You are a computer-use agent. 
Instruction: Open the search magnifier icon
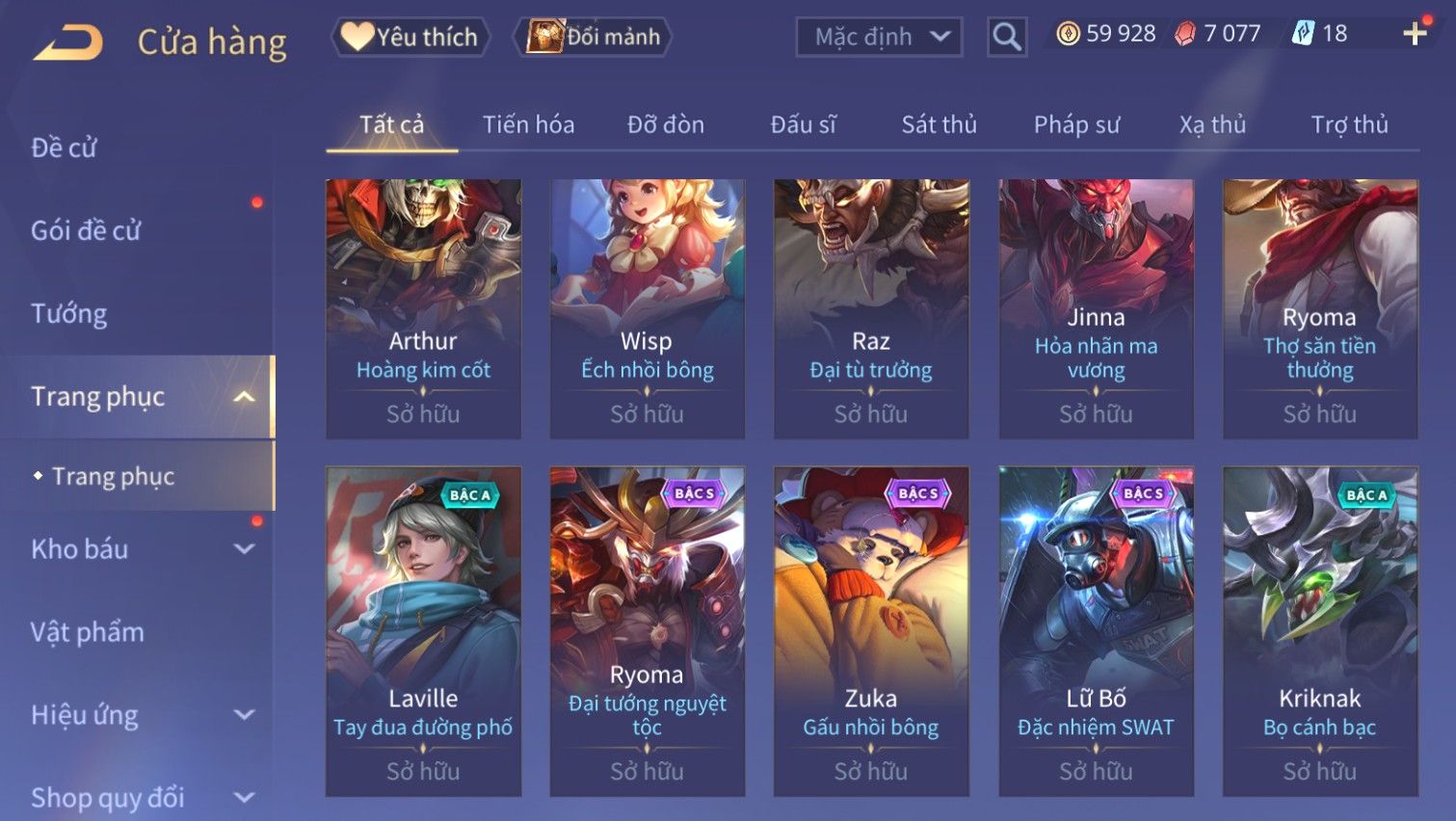[x=1007, y=37]
